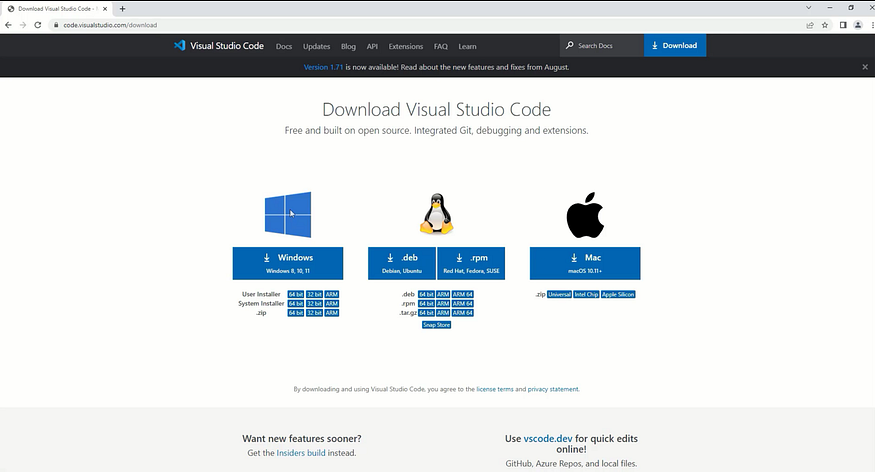Select User Installer ARM
The width and height of the screenshot is (875, 472).
(x=331, y=294)
